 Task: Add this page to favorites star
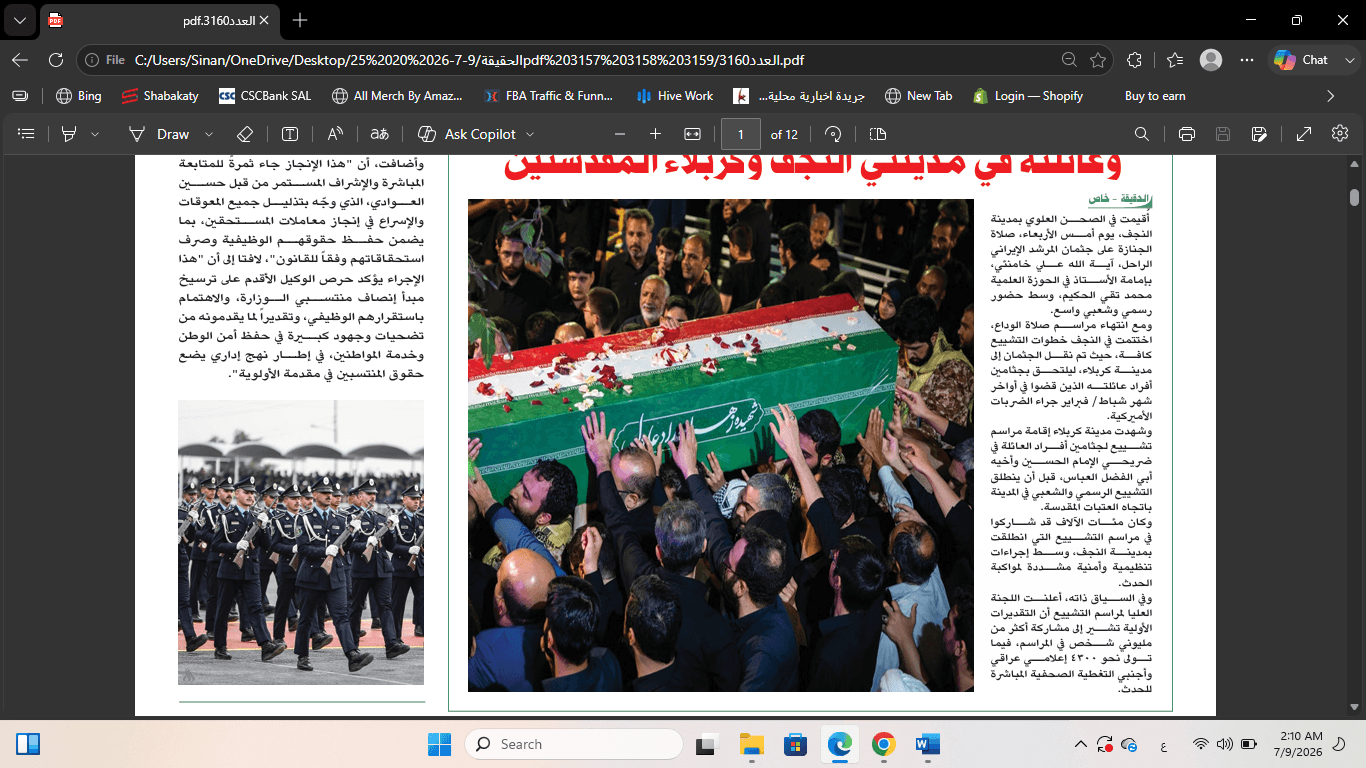1098,60
